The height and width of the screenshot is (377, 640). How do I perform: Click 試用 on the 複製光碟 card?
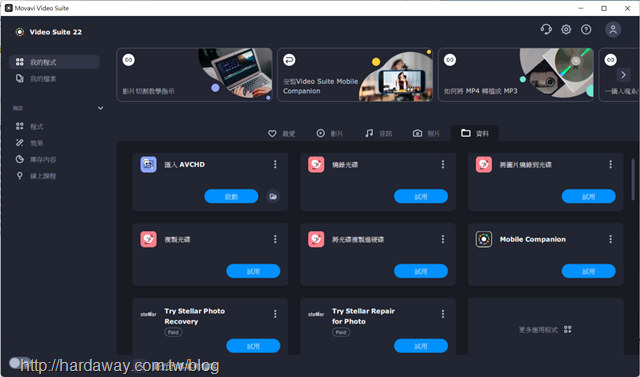coord(253,271)
